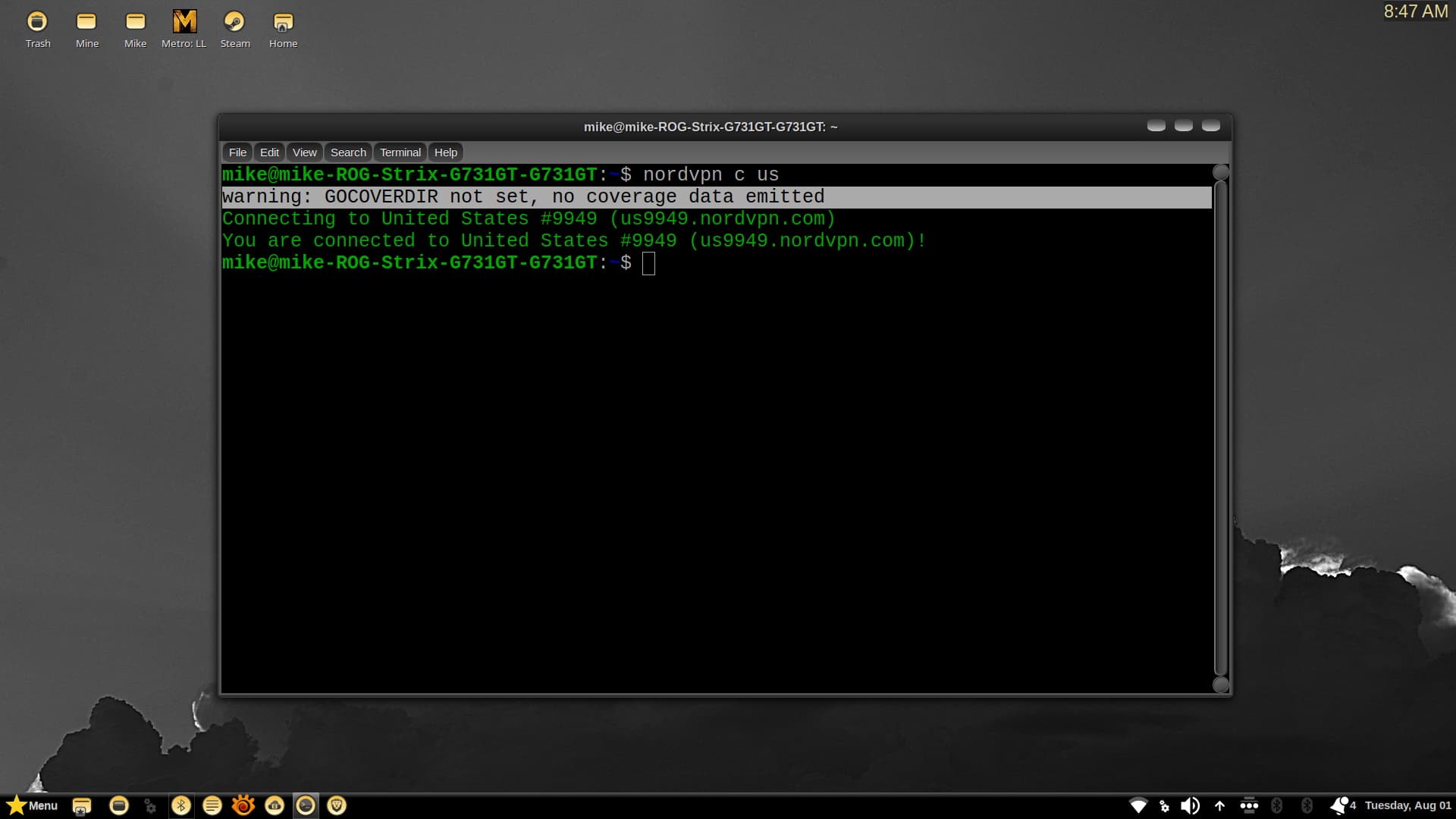Click the GOCOVERDIR warning line
The width and height of the screenshot is (1456, 819).
coord(717,197)
